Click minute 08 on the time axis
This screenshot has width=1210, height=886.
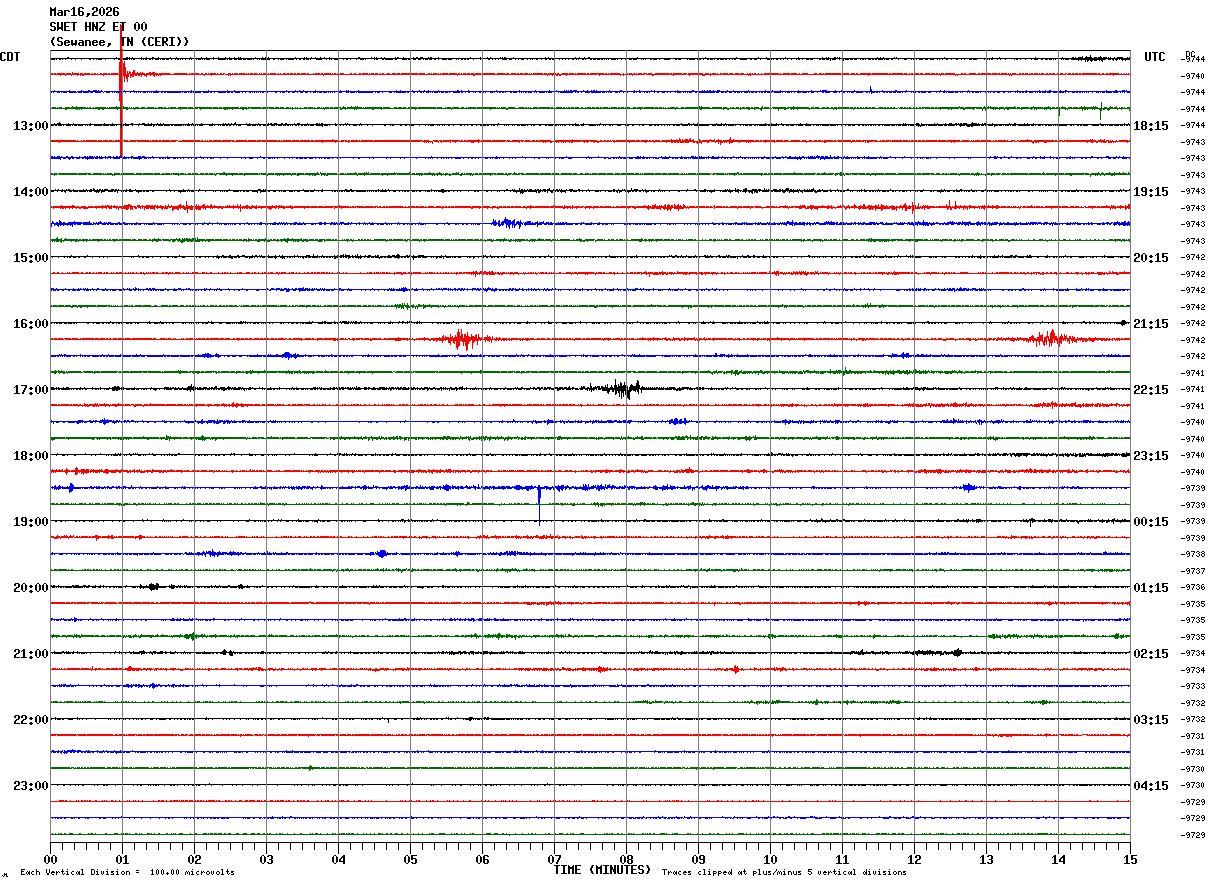tap(626, 859)
